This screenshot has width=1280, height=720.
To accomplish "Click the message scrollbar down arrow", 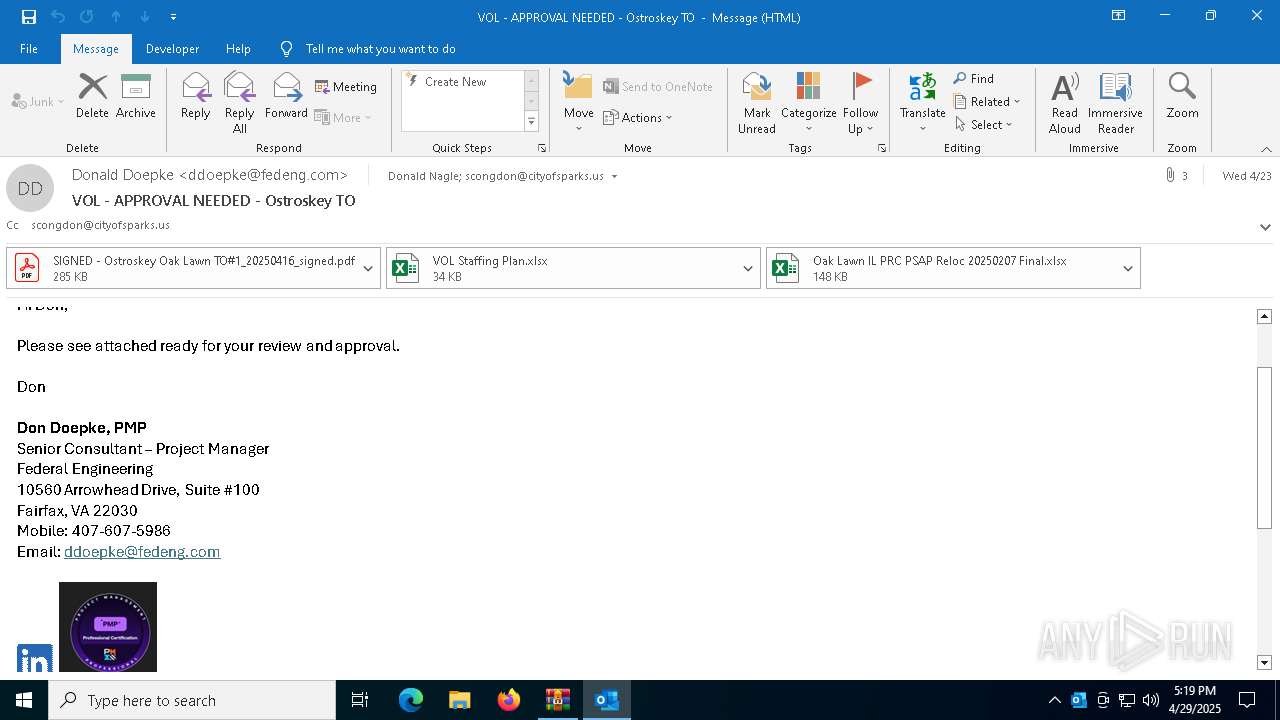I will point(1264,662).
